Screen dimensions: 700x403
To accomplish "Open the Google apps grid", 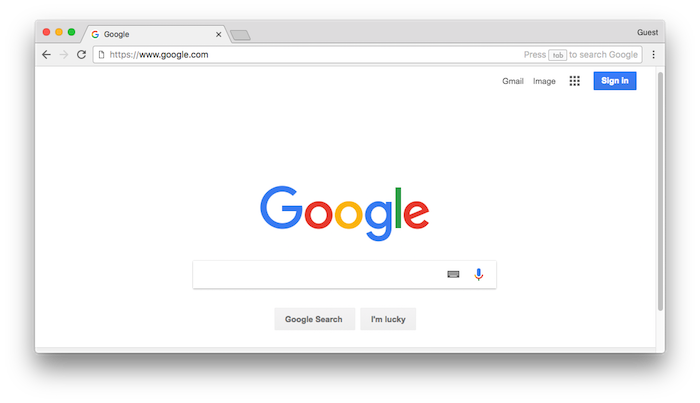I will (x=575, y=81).
